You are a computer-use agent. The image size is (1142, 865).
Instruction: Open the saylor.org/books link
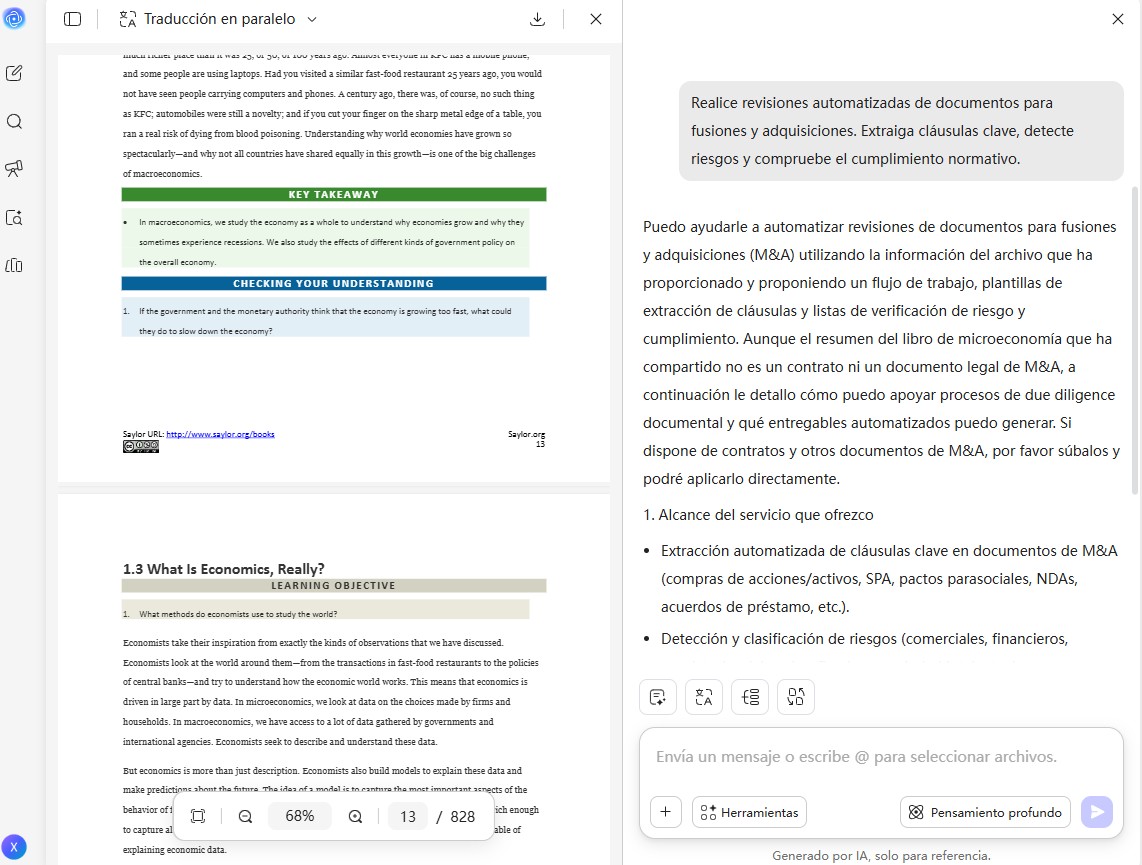tap(220, 434)
